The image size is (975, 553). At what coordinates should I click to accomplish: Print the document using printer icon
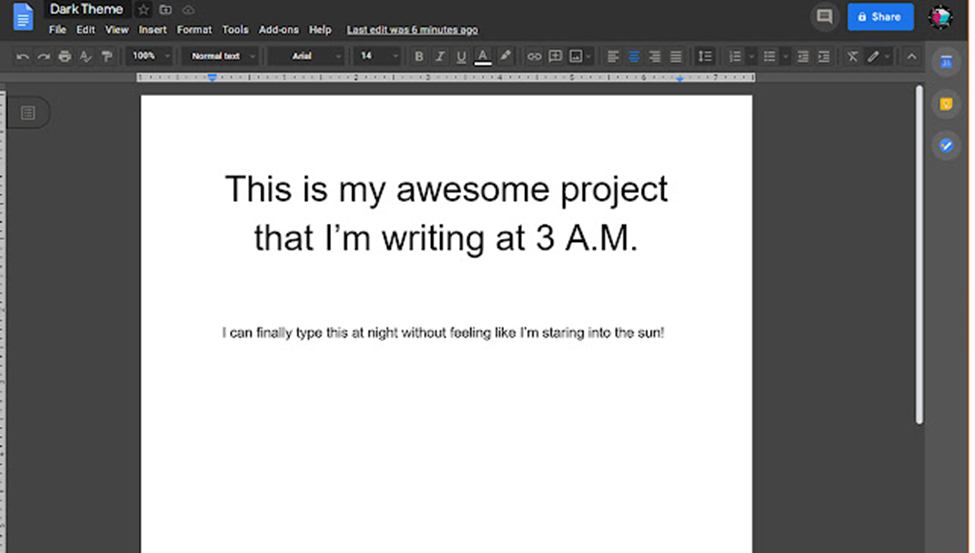(65, 57)
